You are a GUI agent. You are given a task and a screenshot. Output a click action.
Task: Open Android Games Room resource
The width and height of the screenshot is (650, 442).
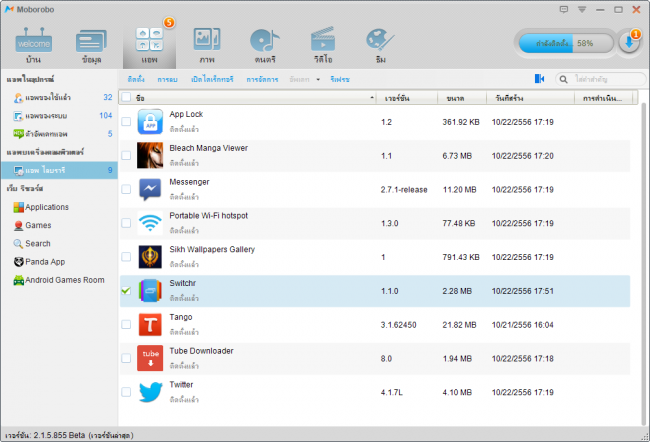[59, 280]
